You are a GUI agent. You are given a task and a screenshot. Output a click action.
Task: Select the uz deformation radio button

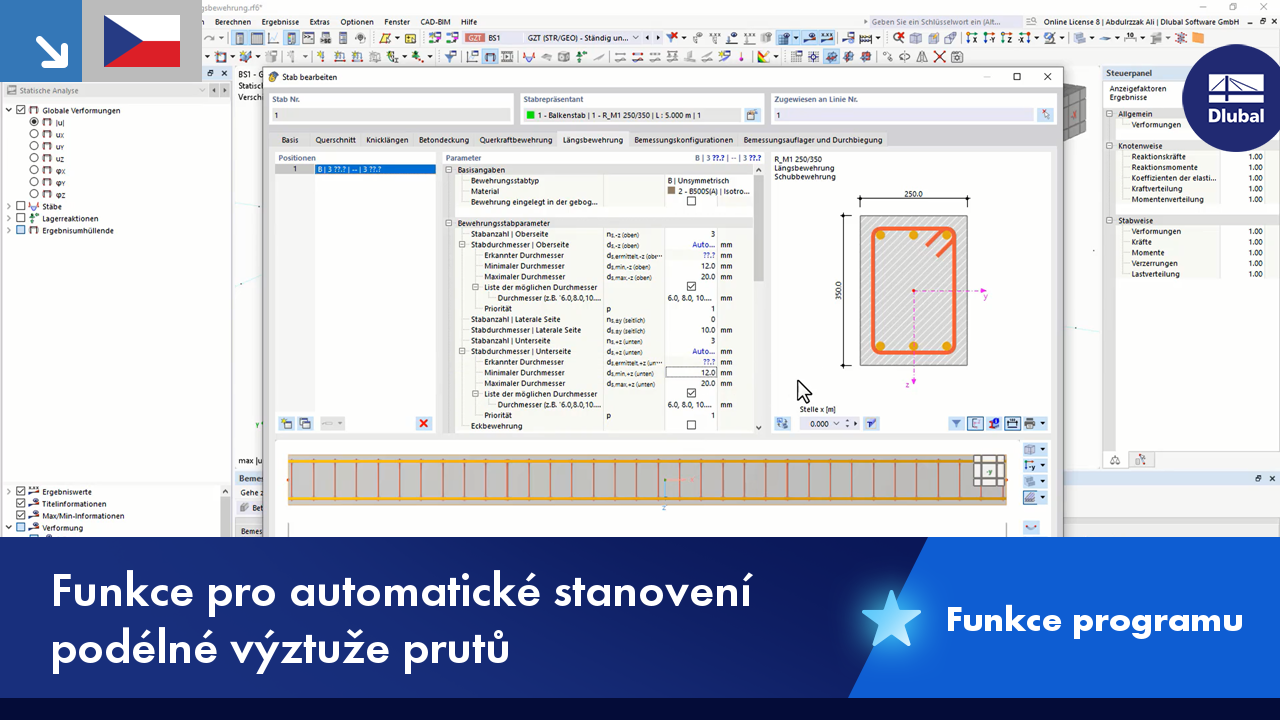tap(34, 158)
